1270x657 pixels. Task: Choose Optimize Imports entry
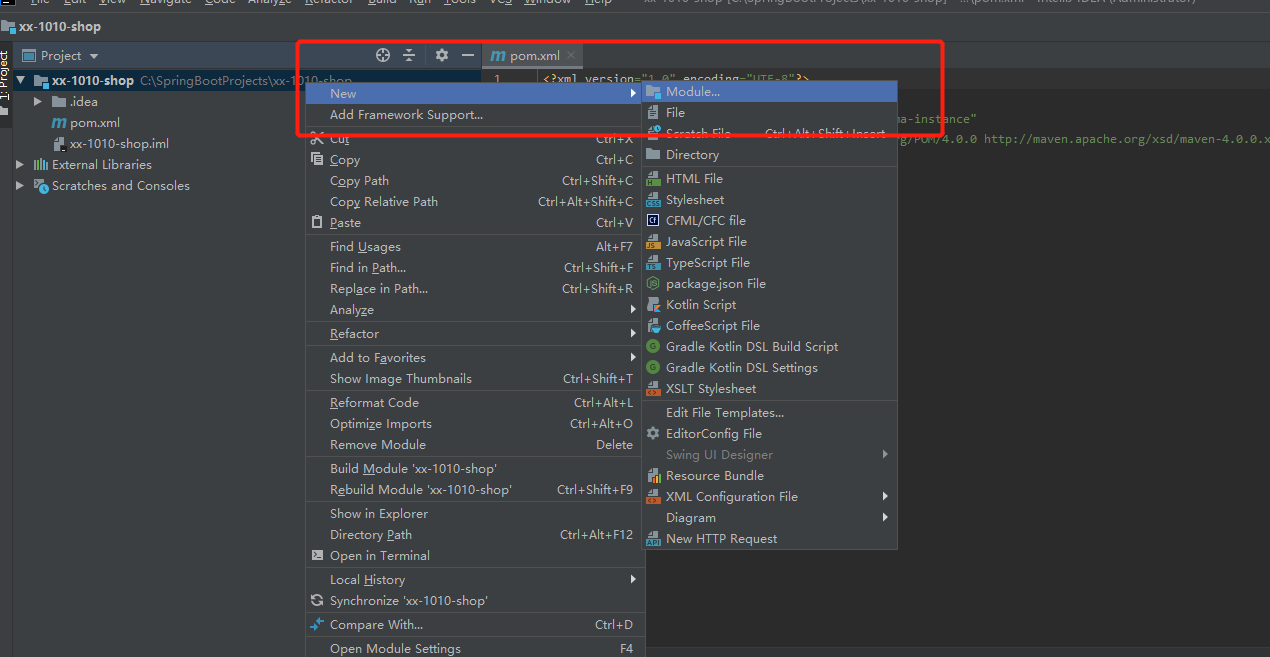(x=474, y=423)
